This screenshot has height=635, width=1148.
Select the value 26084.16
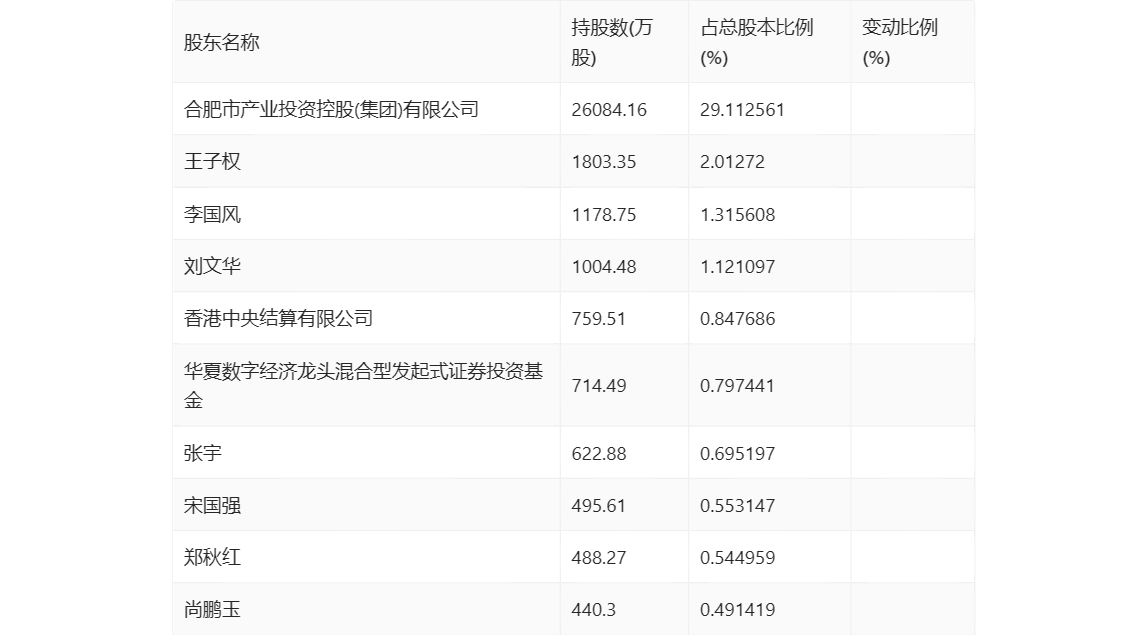tap(609, 110)
